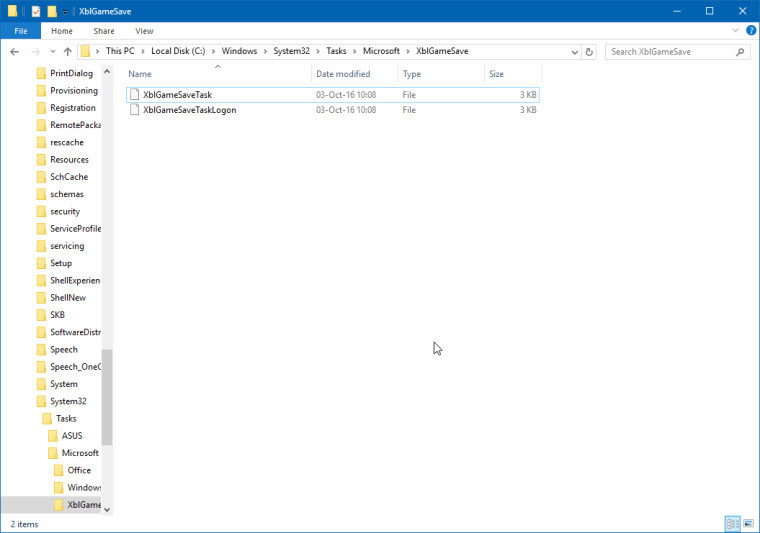Open the File menu

coord(21,31)
